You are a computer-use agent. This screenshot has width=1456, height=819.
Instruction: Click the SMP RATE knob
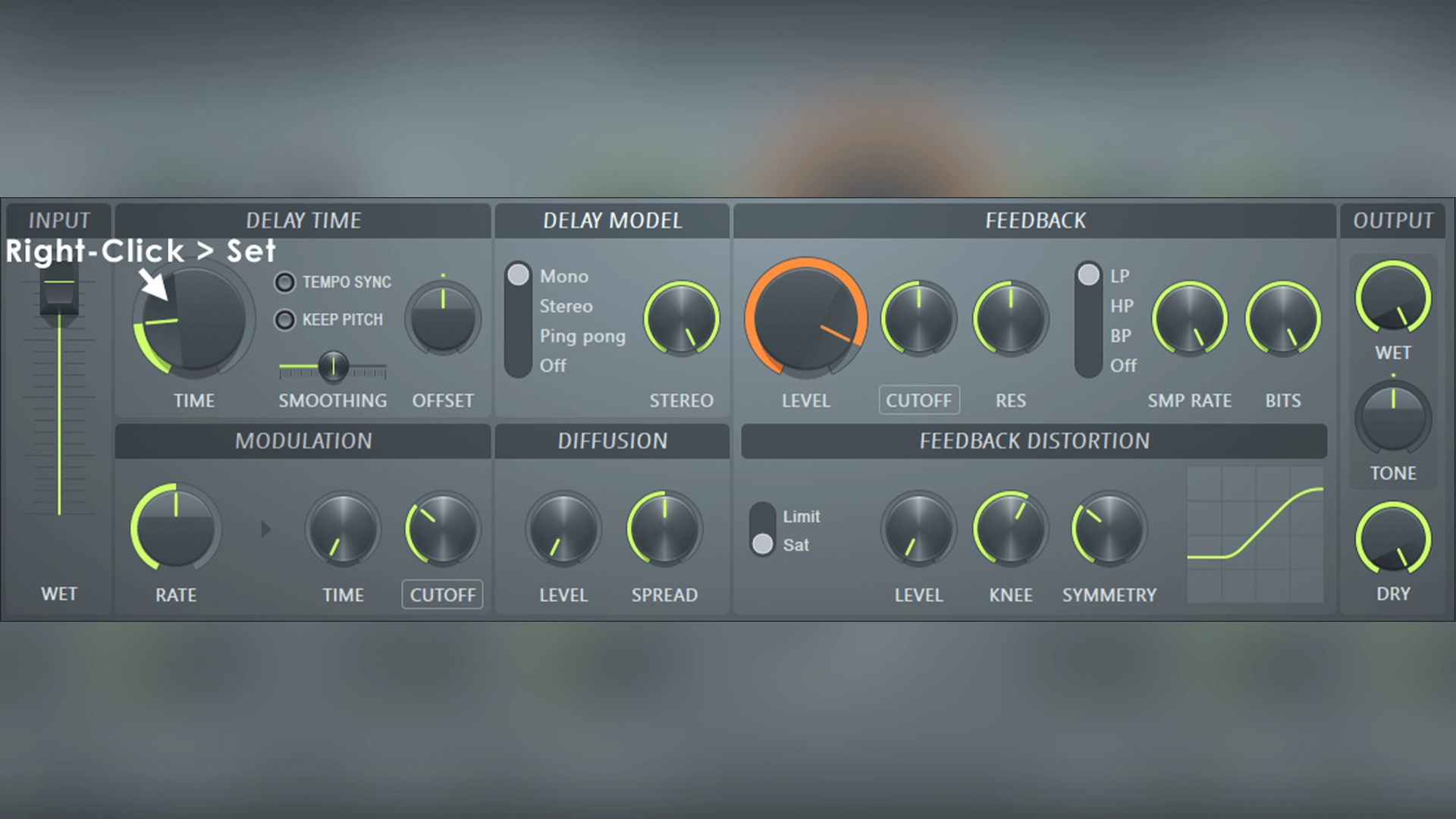coord(1189,318)
